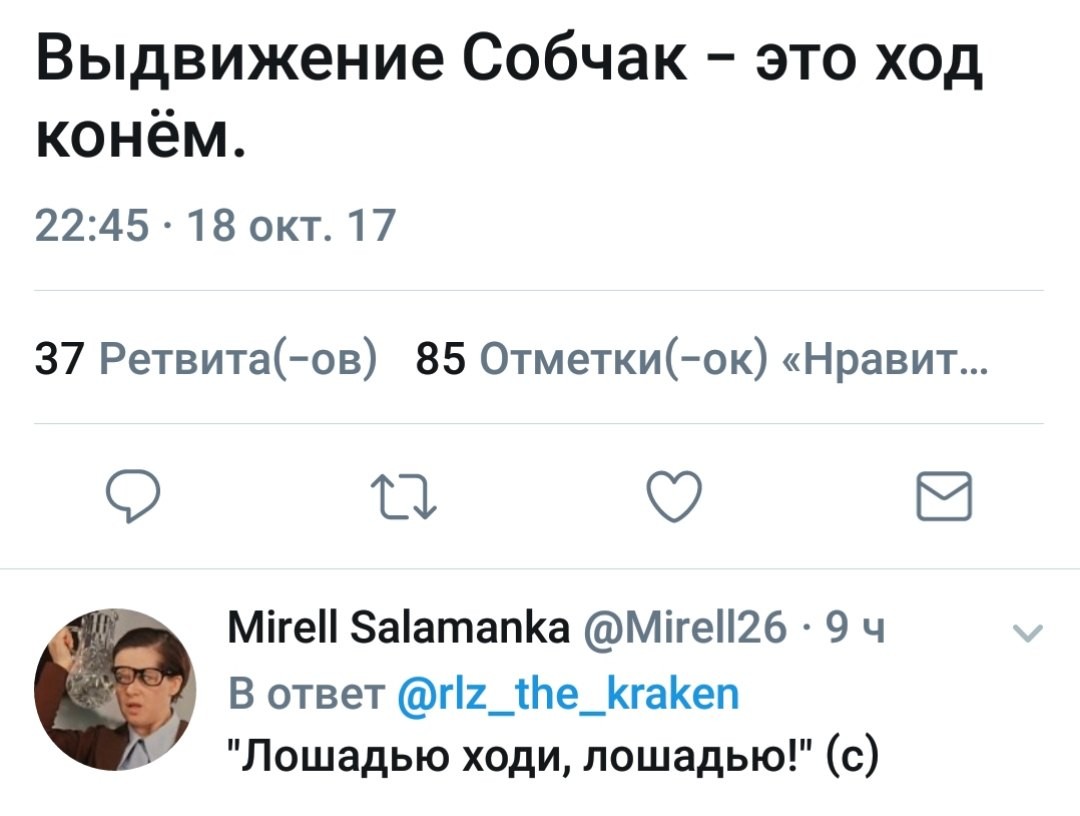Show the Отметки(-ок) «Нравит… likes list
The height and width of the screenshot is (816, 1080).
click(x=732, y=357)
